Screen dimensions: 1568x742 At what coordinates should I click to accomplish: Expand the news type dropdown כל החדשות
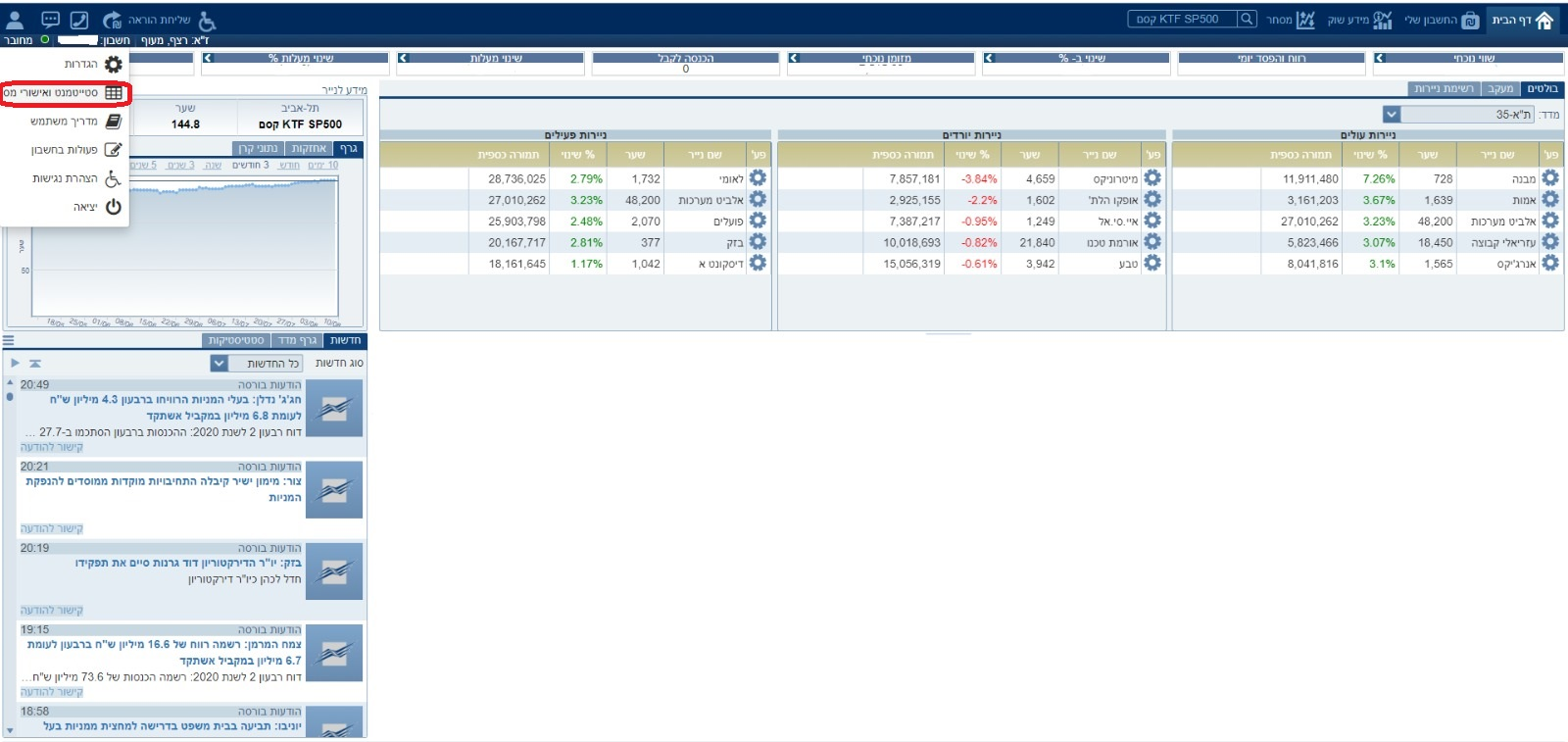220,364
